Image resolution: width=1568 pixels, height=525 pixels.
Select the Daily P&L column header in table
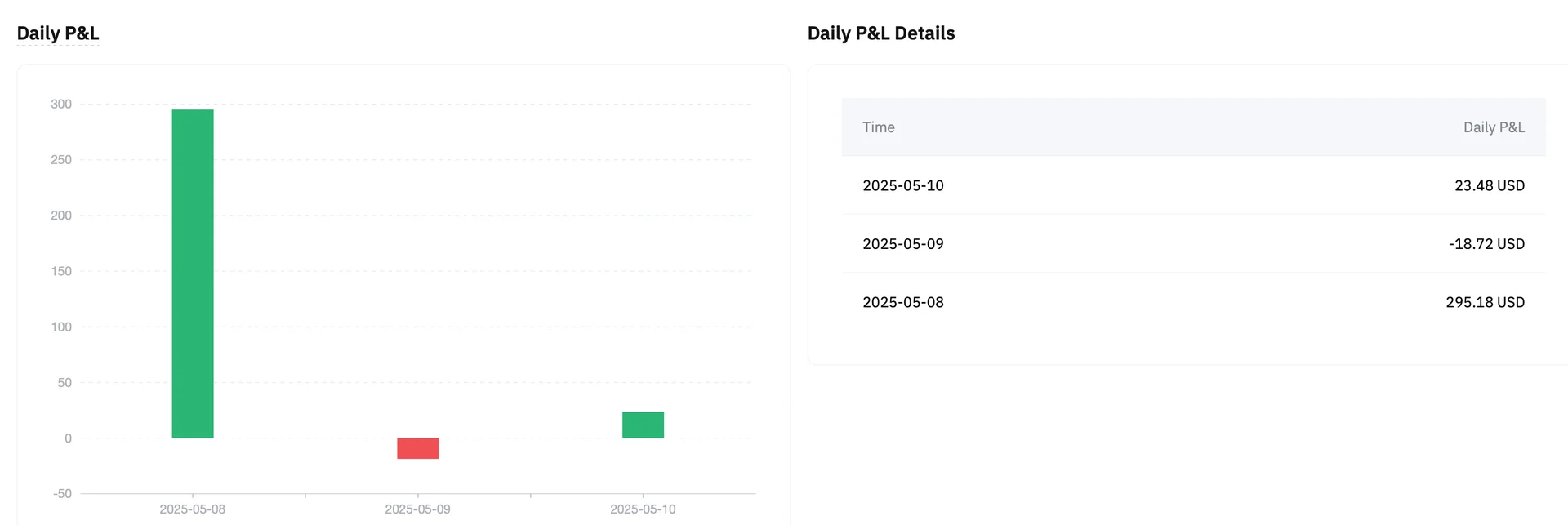(1494, 127)
